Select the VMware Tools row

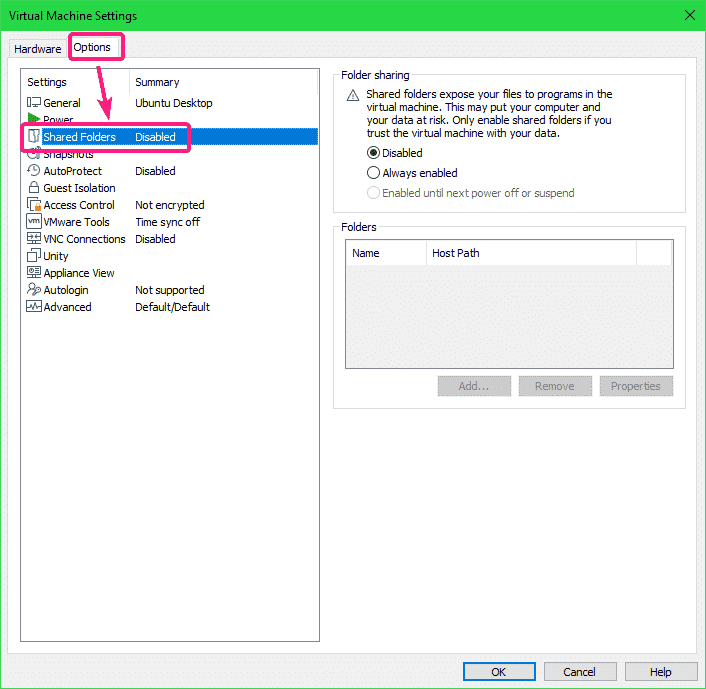point(171,222)
